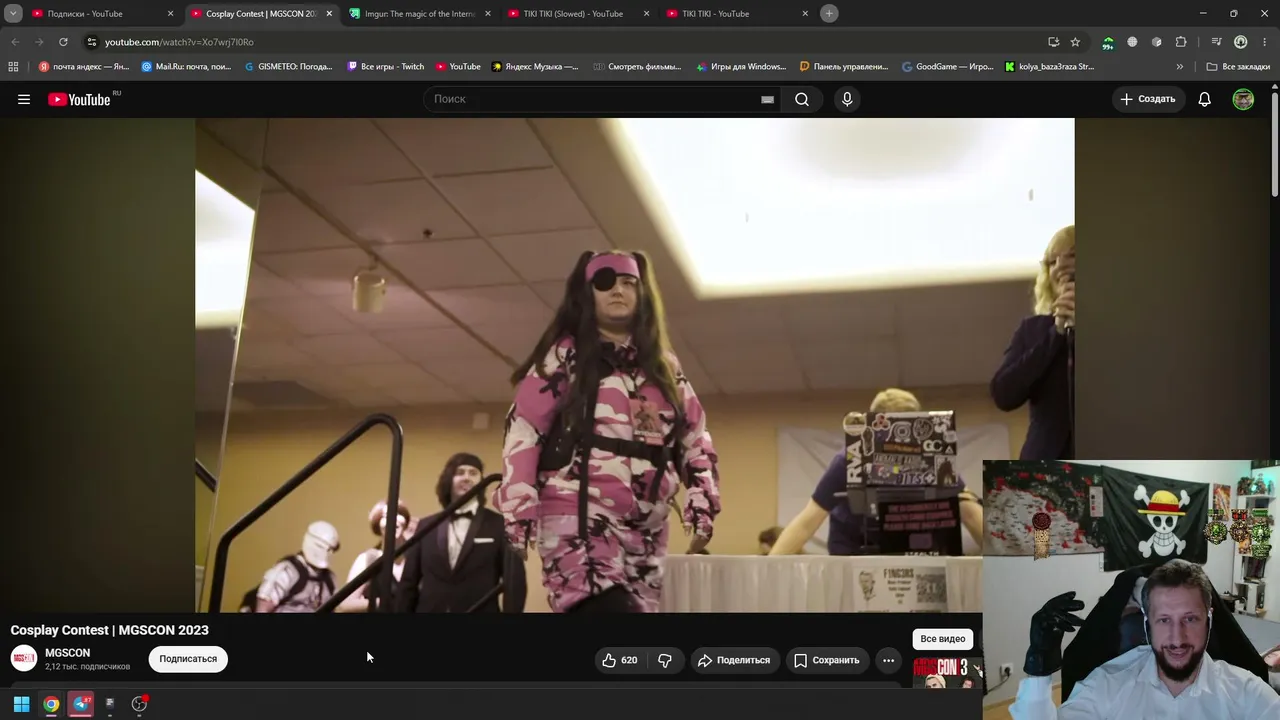Open the MGSCON channel avatar
This screenshot has height=720, width=1280.
click(x=24, y=658)
